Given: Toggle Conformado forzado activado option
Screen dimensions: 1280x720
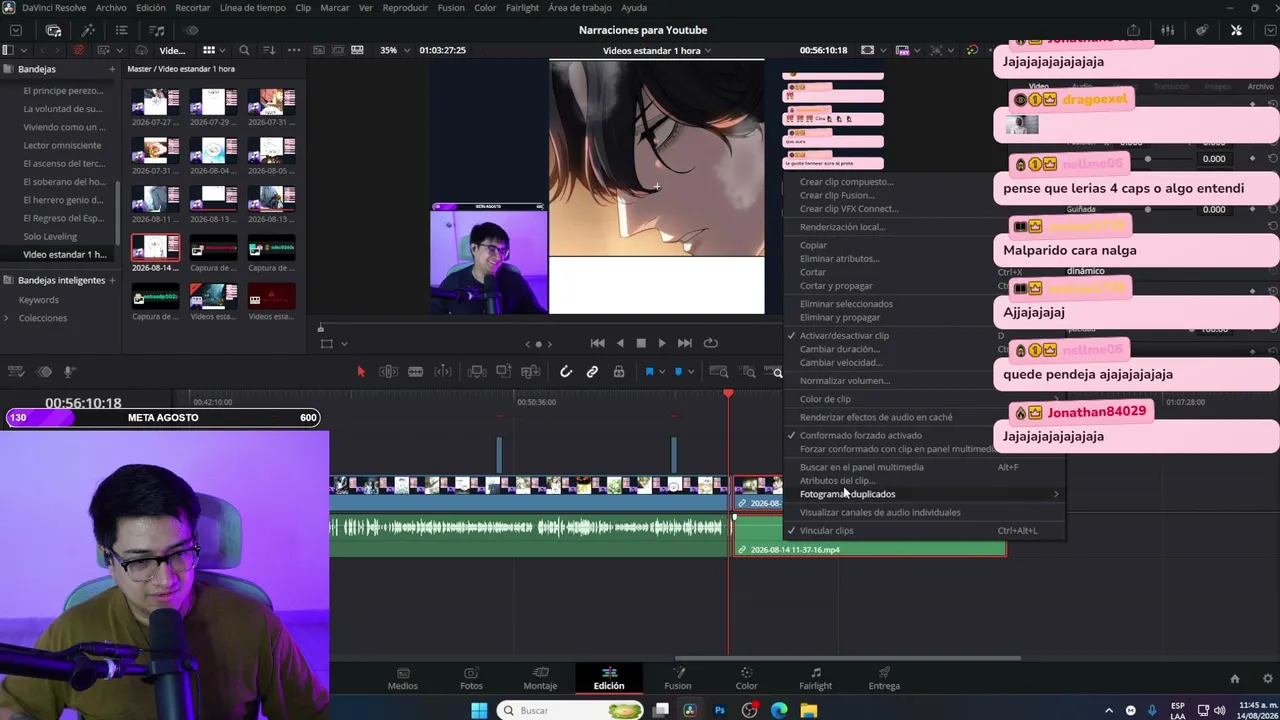Looking at the screenshot, I should point(925,436).
